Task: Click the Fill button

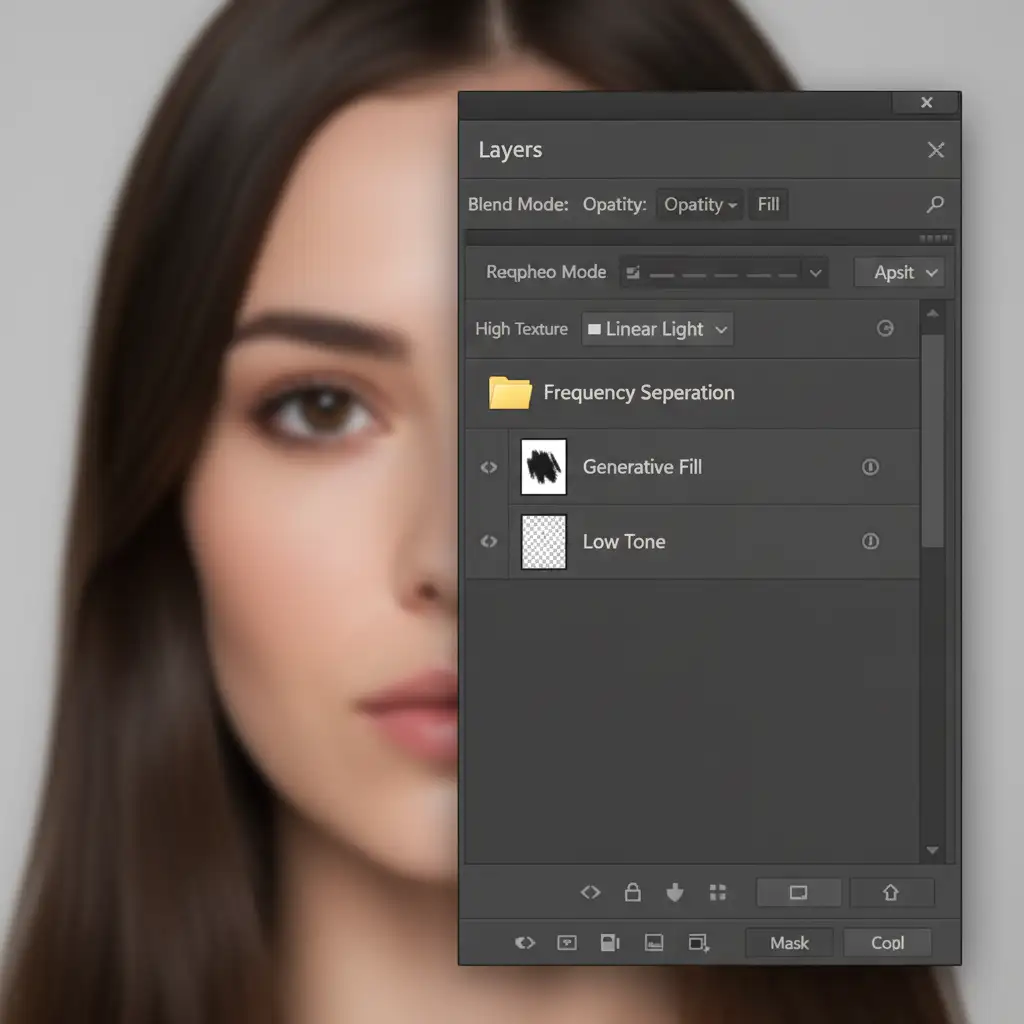Action: [768, 205]
